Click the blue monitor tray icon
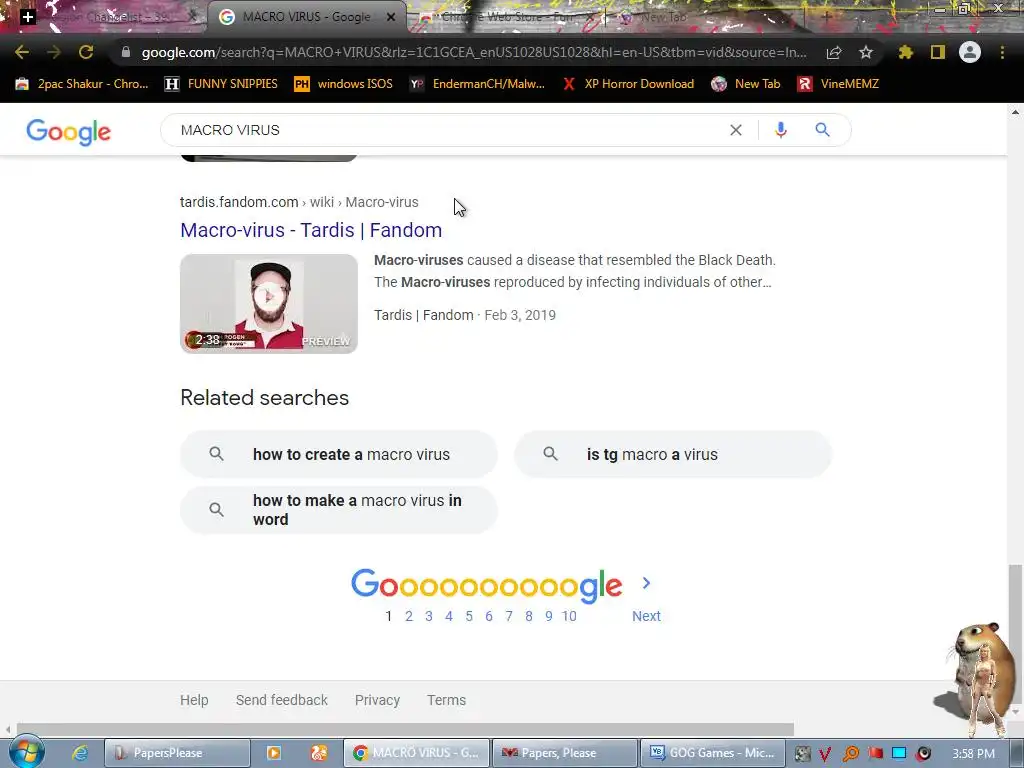Viewport: 1024px width, 768px height. (899, 753)
